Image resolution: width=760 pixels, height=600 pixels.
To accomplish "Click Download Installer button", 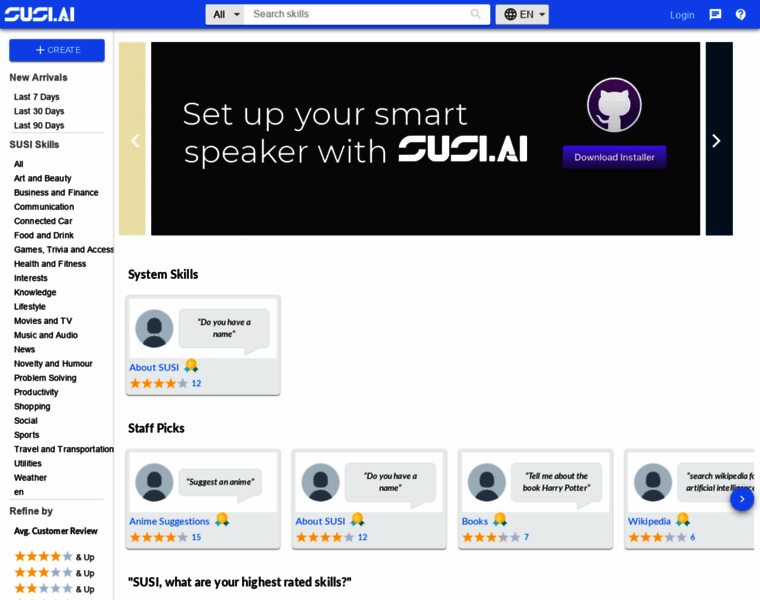I will [x=614, y=157].
